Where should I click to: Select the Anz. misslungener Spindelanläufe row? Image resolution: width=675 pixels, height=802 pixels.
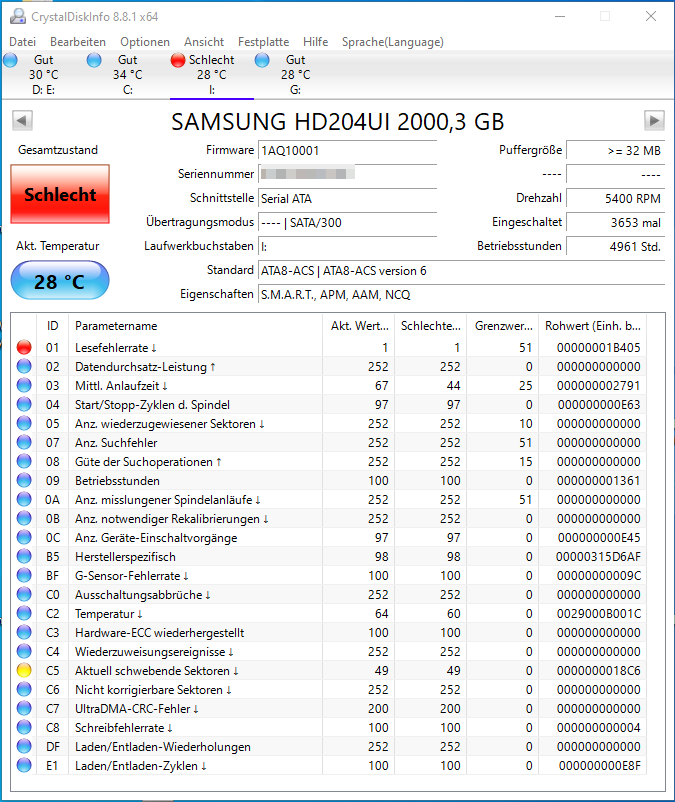point(329,500)
